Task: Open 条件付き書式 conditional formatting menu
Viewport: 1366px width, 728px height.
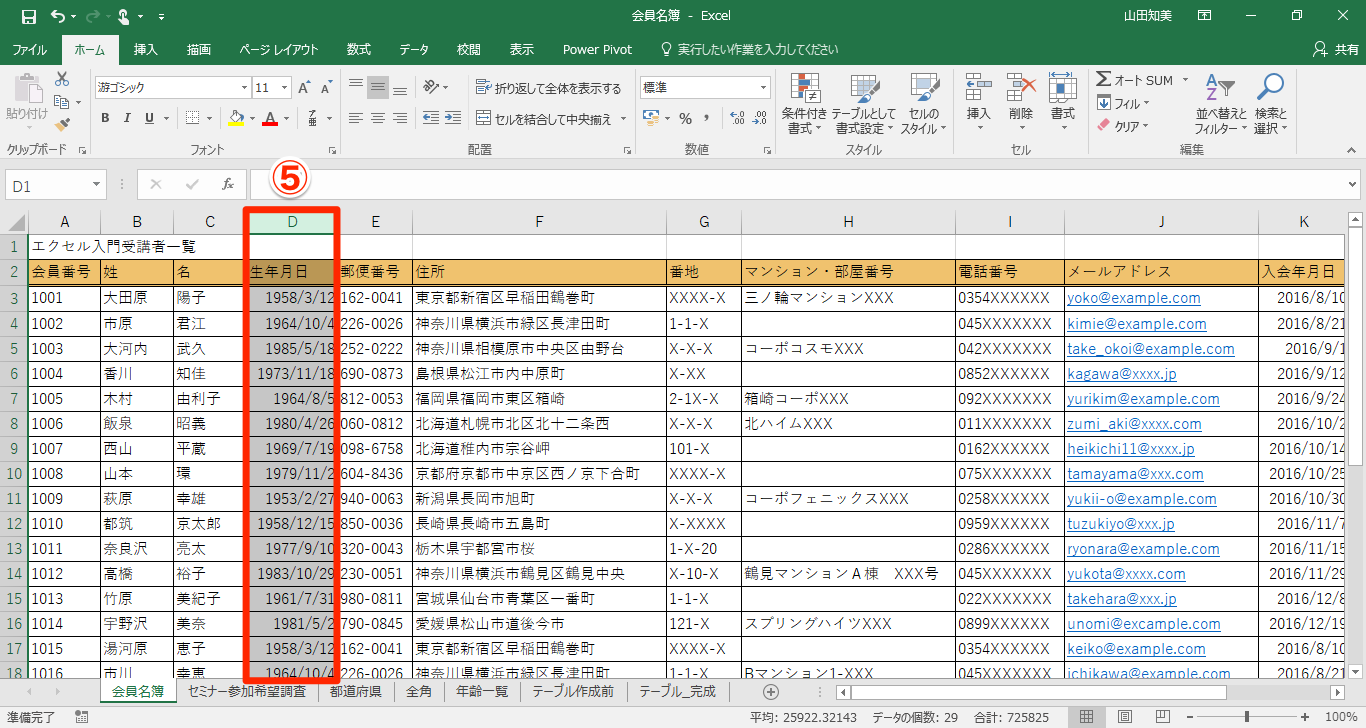Action: 805,104
